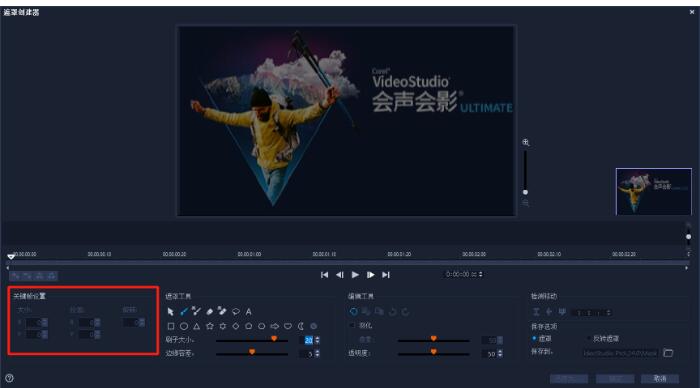Select the eraser mask tool
The height and width of the screenshot is (388, 700).
click(x=209, y=311)
